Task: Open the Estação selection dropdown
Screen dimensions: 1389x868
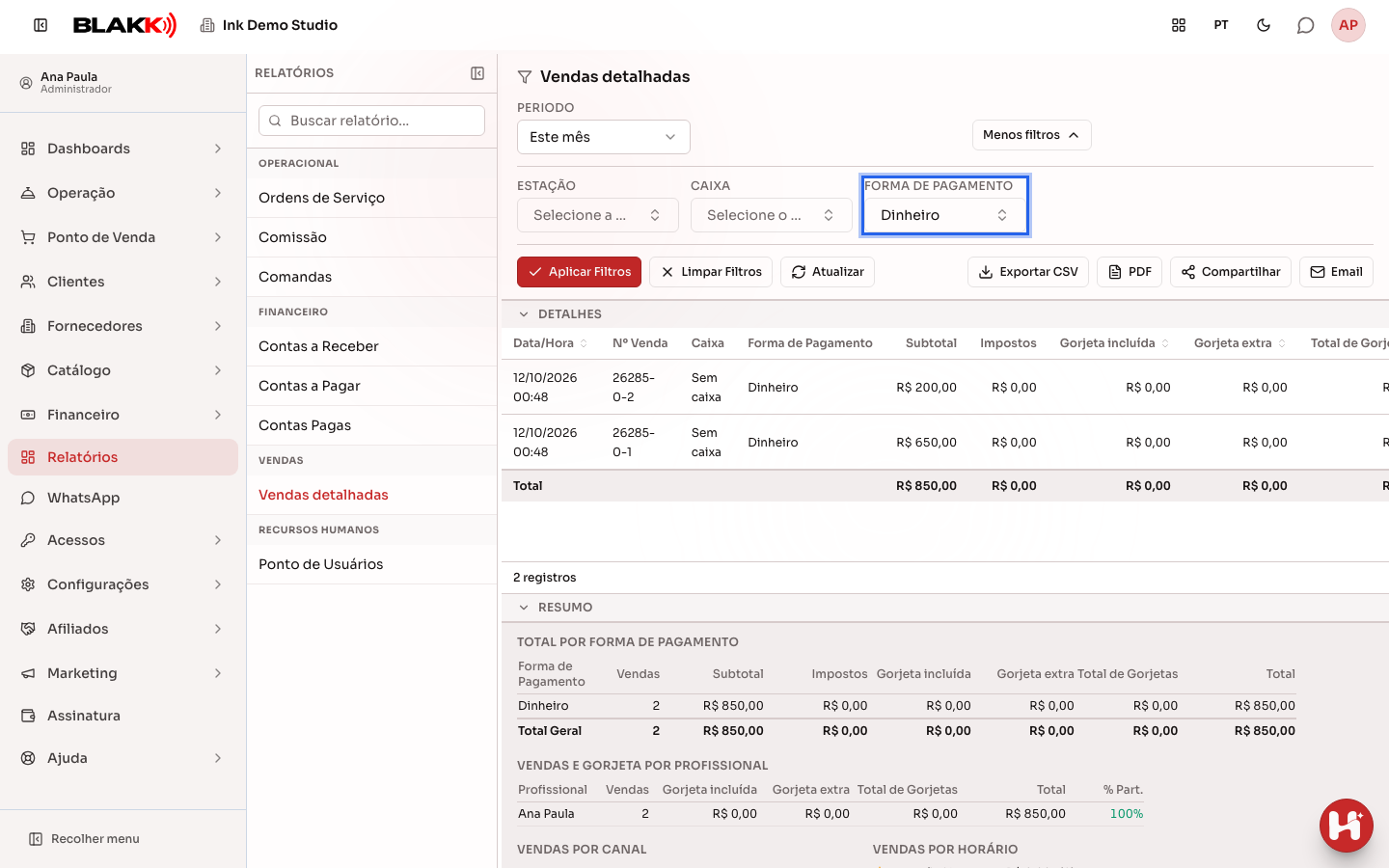Action: coord(598,215)
